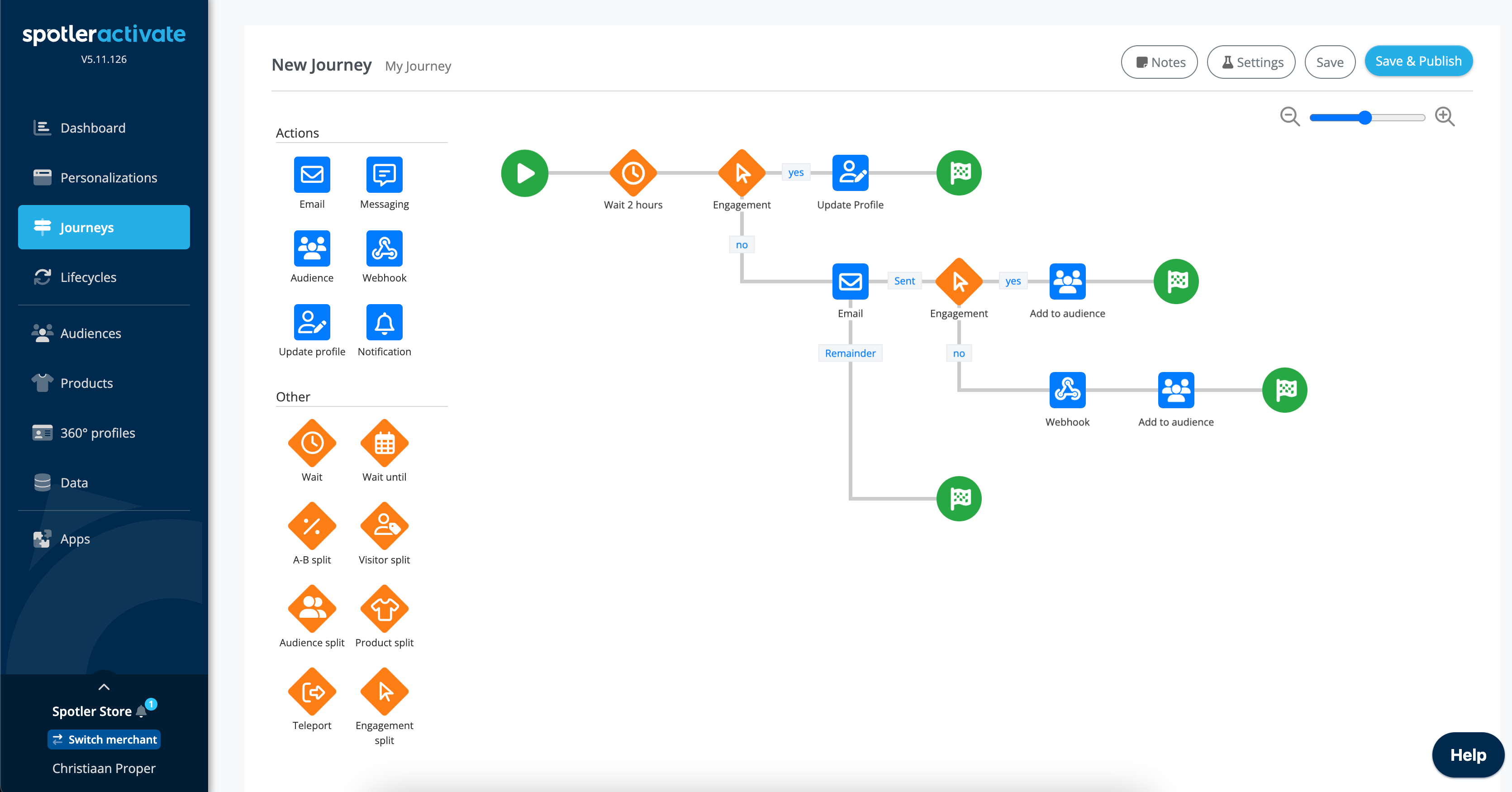
Task: Click the 'yes' label before Update Profile
Action: pyautogui.click(x=795, y=172)
